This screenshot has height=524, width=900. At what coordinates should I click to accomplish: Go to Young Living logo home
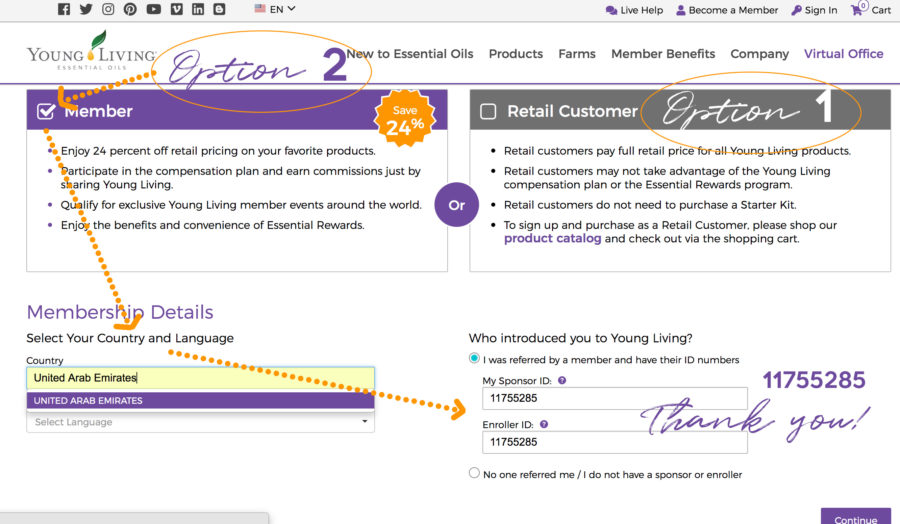click(91, 52)
